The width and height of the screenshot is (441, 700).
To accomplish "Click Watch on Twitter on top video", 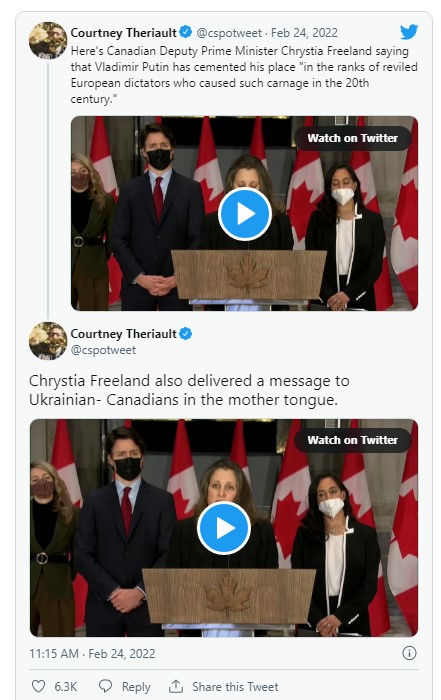I will point(353,138).
